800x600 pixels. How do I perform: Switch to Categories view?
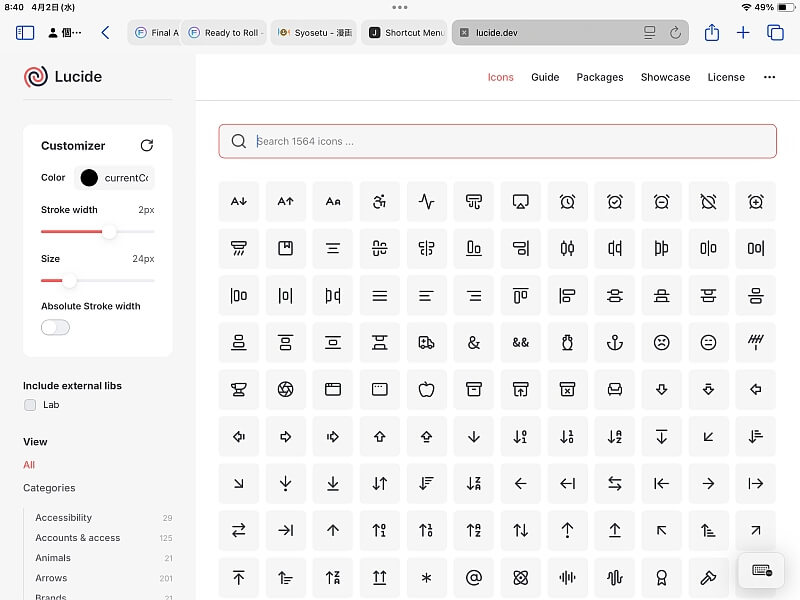pos(49,488)
